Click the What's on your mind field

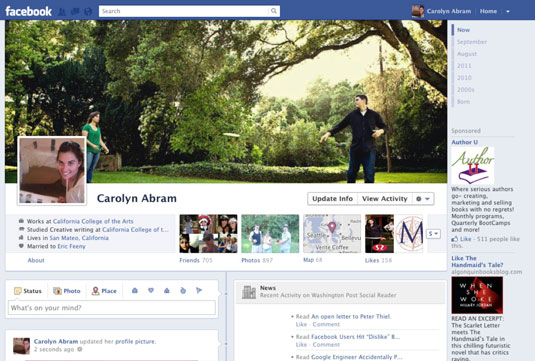(x=112, y=307)
